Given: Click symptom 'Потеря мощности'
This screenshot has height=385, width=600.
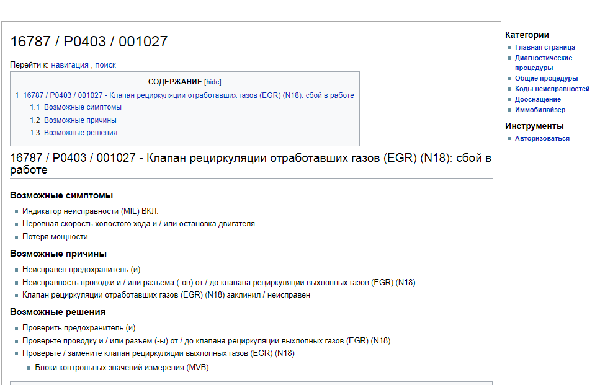Looking at the screenshot, I should (x=55, y=237).
